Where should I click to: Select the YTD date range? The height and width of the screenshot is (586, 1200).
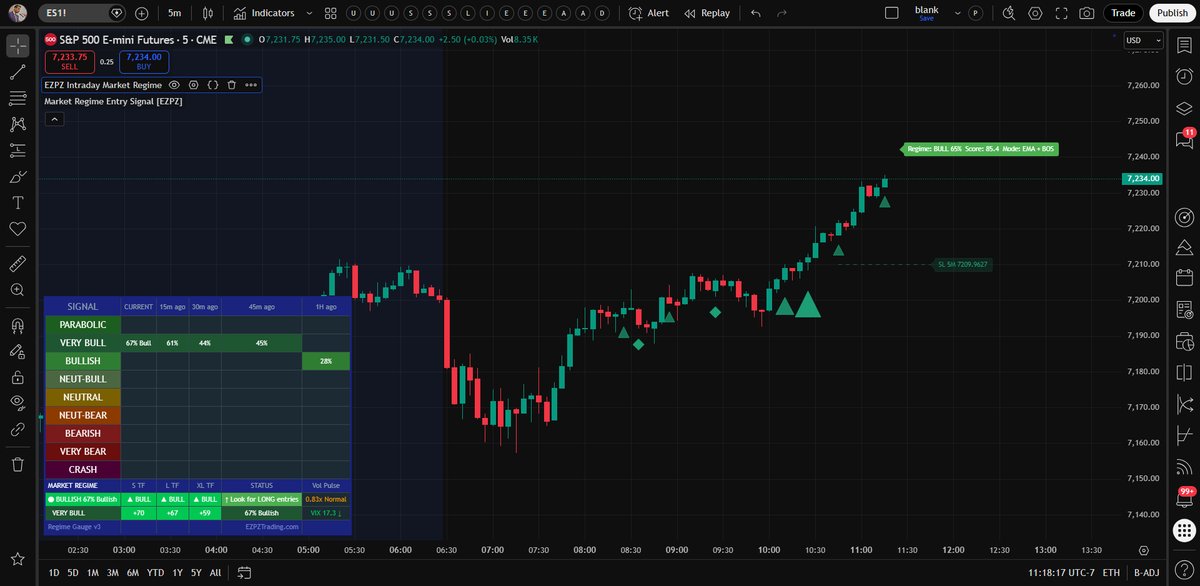coord(155,572)
